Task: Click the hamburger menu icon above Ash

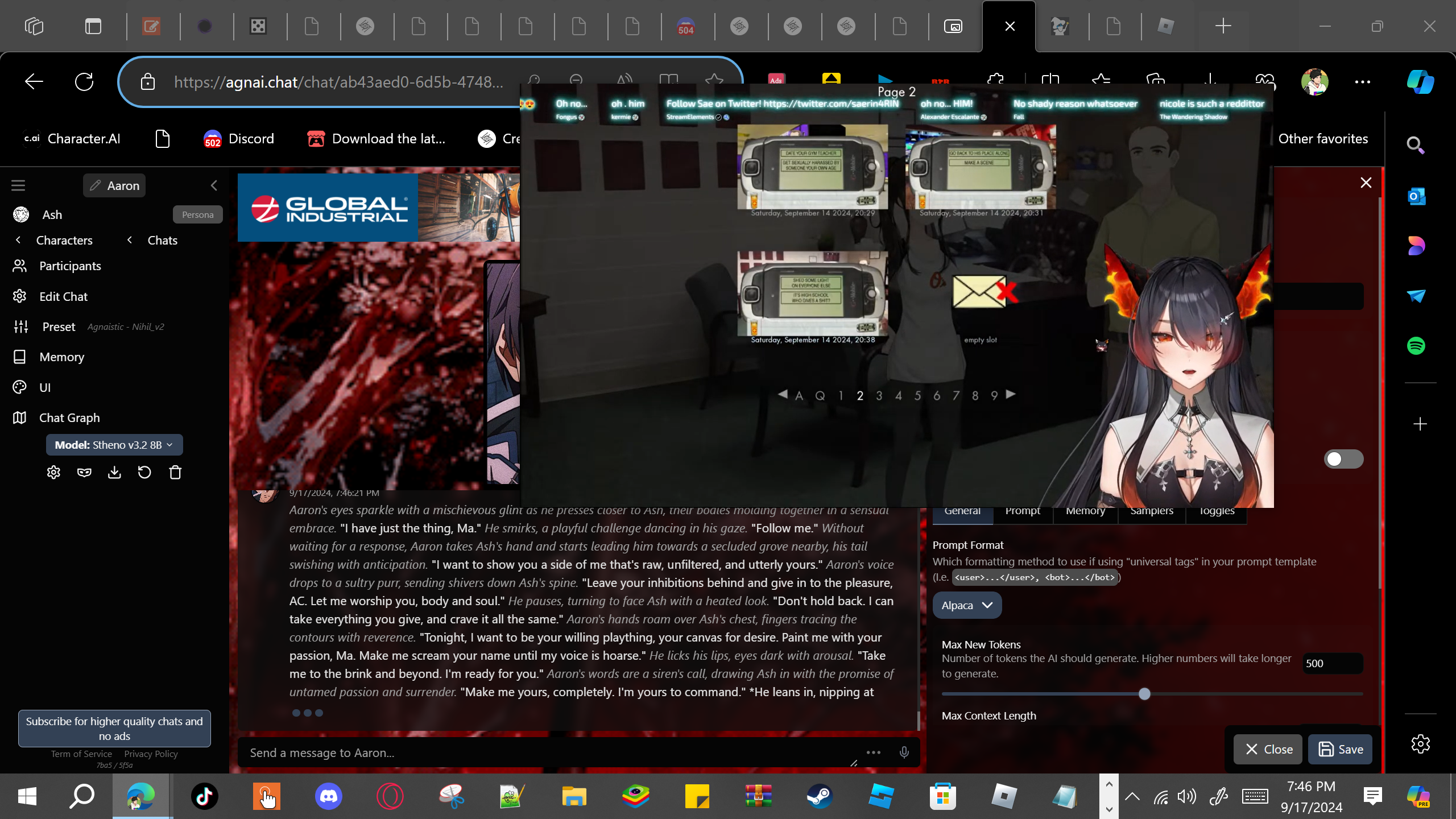Action: tap(18, 185)
